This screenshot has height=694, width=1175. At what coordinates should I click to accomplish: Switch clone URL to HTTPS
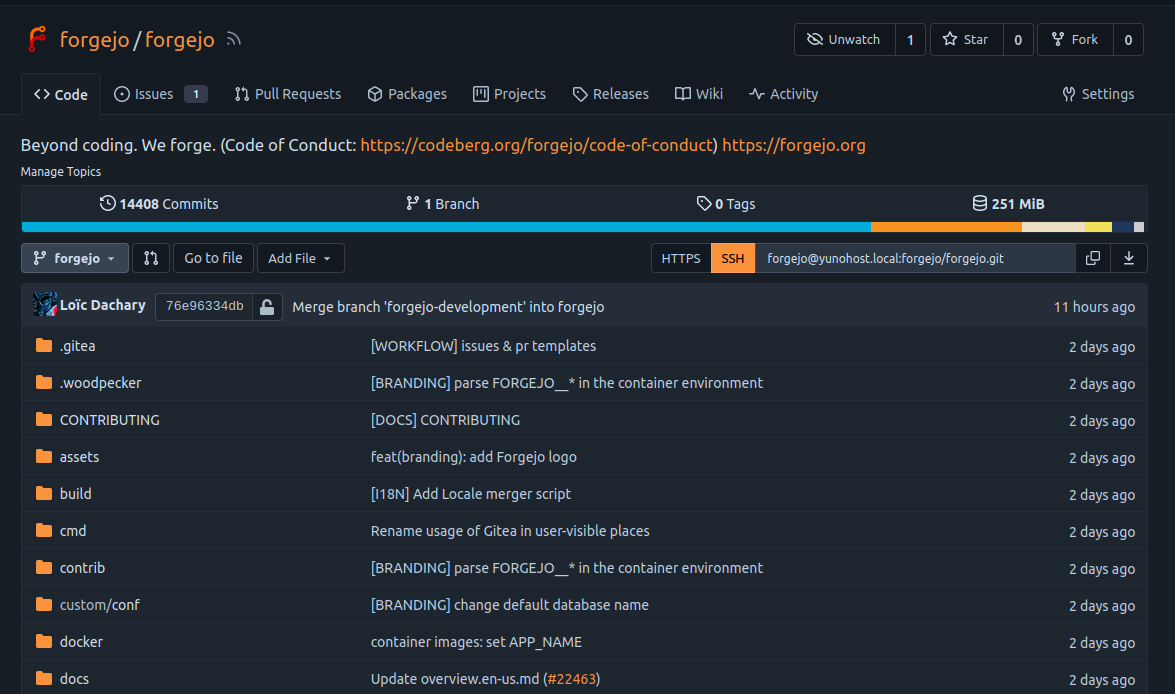pos(681,258)
